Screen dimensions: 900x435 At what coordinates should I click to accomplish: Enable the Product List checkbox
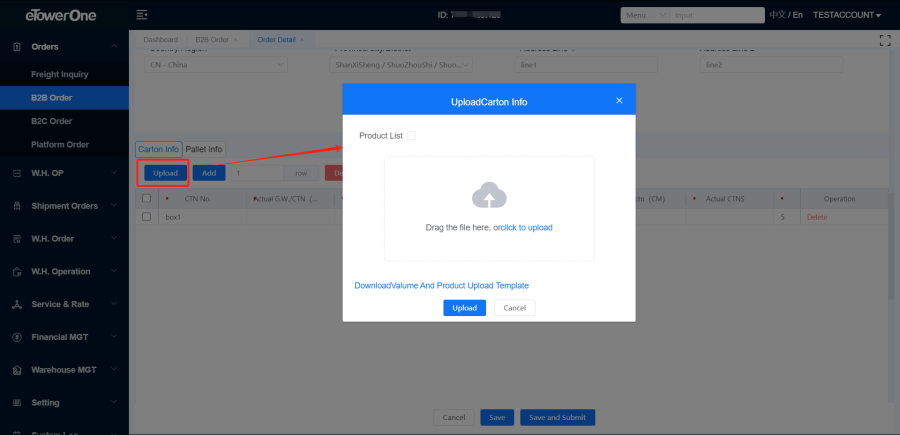411,135
